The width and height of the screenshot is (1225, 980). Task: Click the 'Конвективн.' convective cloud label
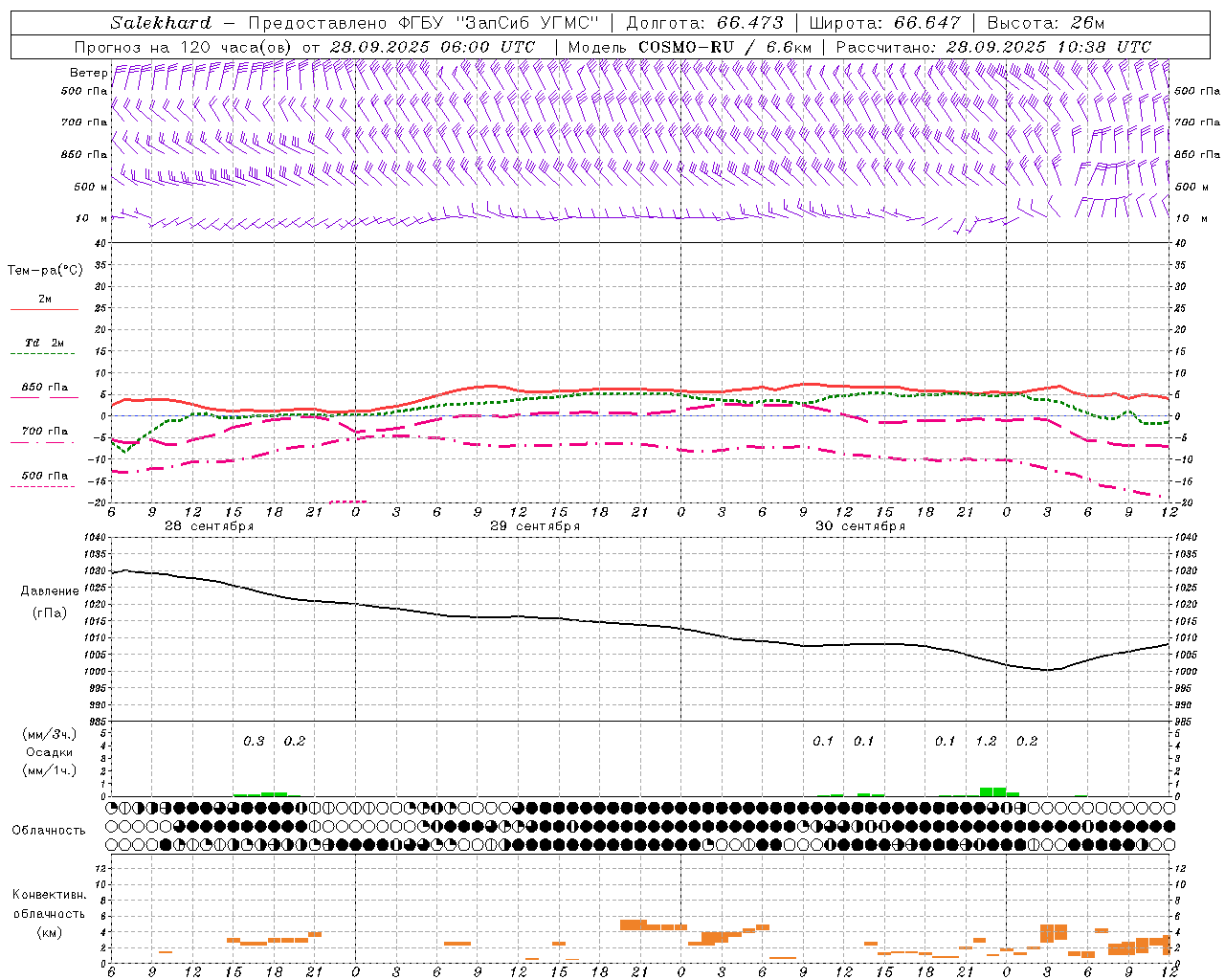(x=49, y=895)
